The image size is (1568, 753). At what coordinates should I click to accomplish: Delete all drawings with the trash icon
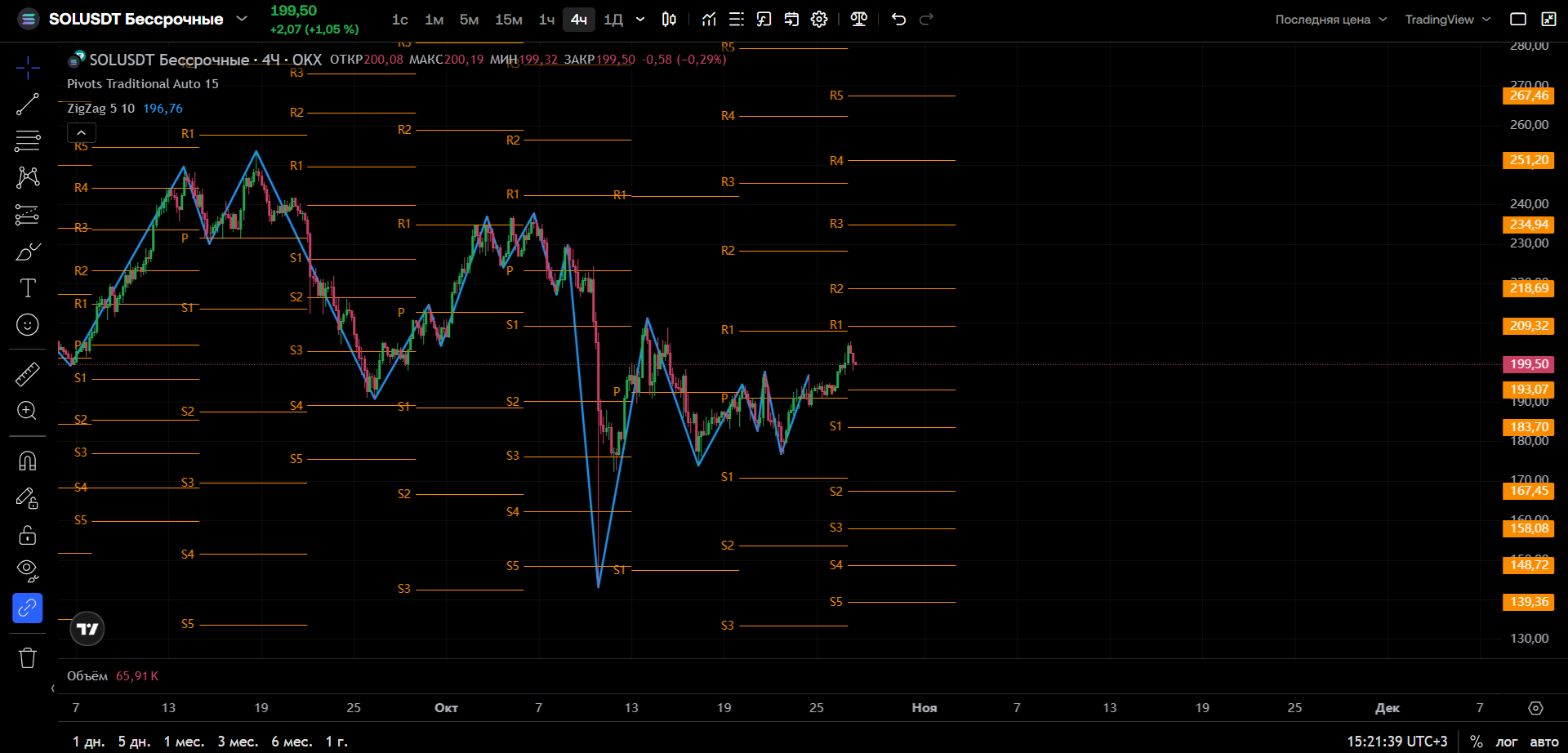pos(28,657)
